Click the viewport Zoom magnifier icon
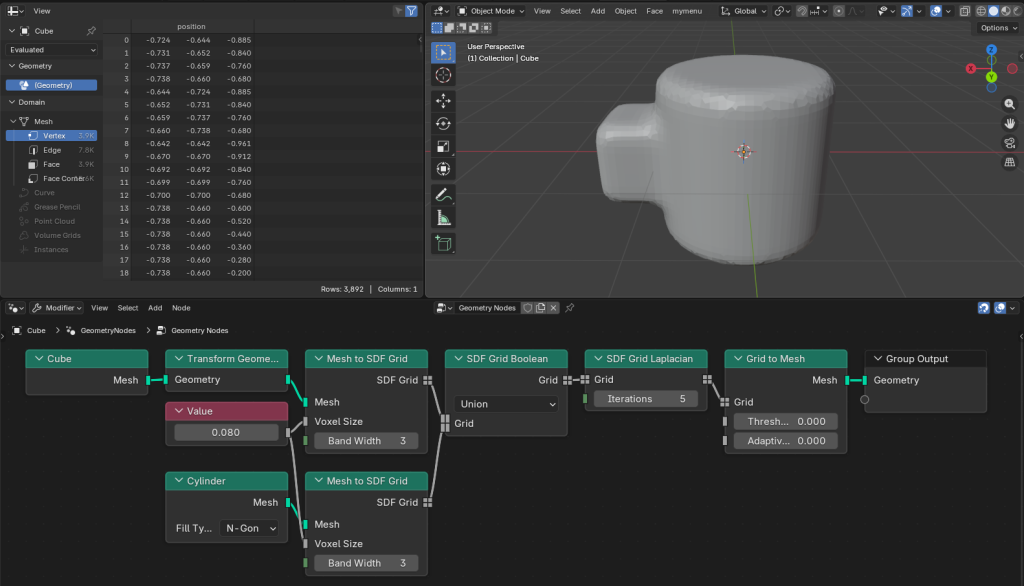 (1009, 103)
